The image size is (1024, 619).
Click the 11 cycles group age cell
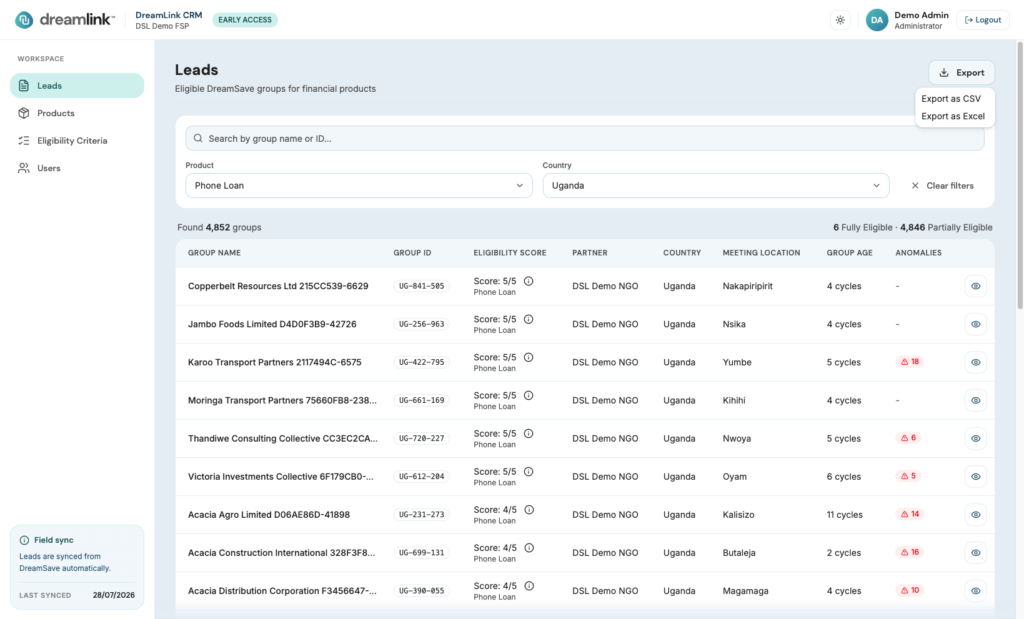coord(844,515)
